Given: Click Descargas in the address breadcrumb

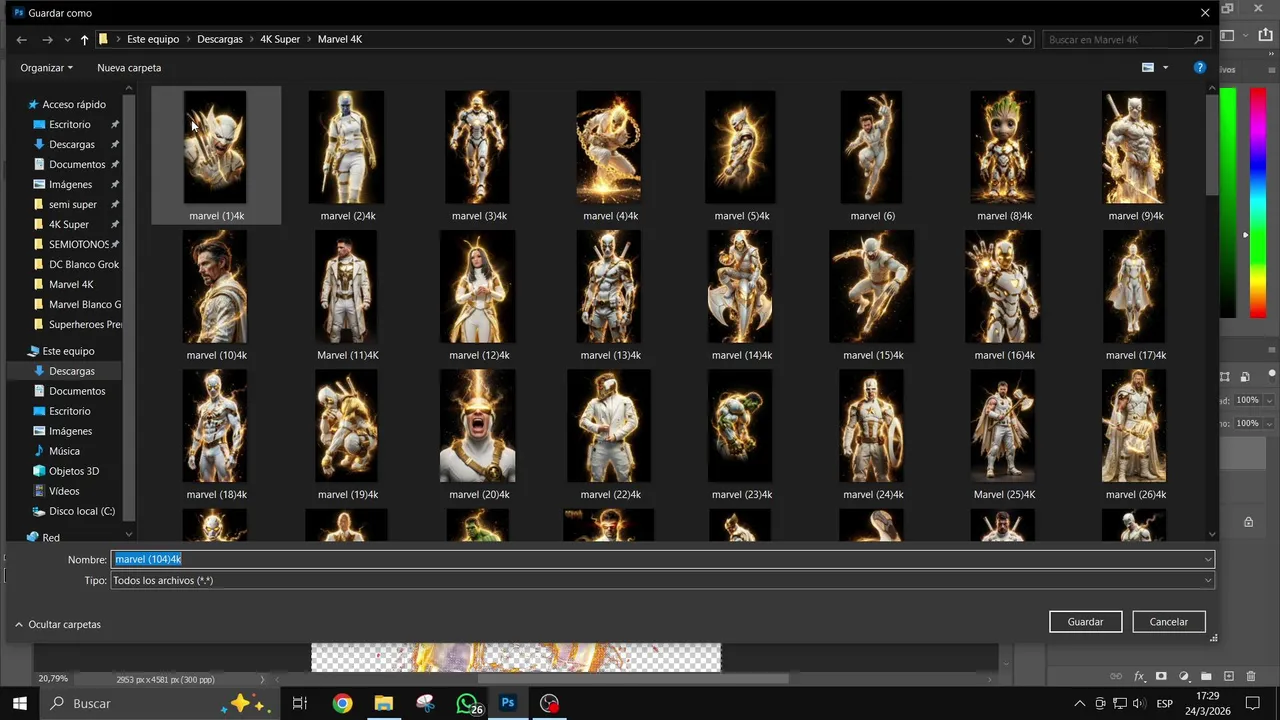Looking at the screenshot, I should (x=220, y=40).
